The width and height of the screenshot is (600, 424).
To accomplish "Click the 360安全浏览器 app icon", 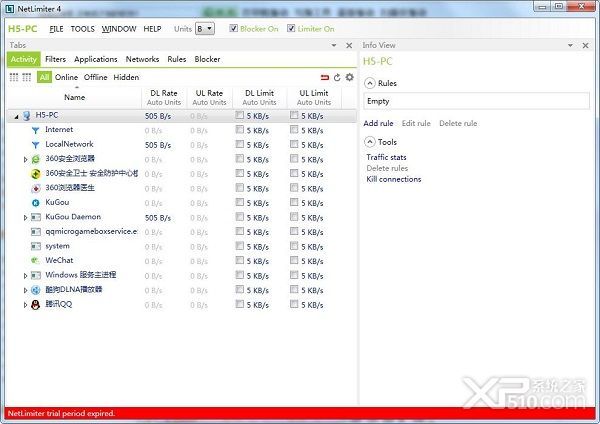I will coord(36,159).
